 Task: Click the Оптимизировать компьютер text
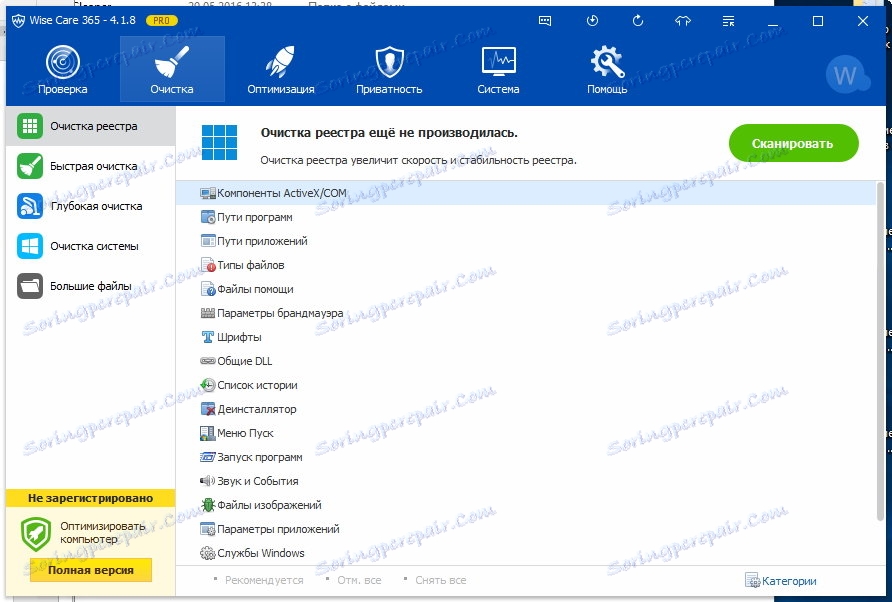coord(103,533)
